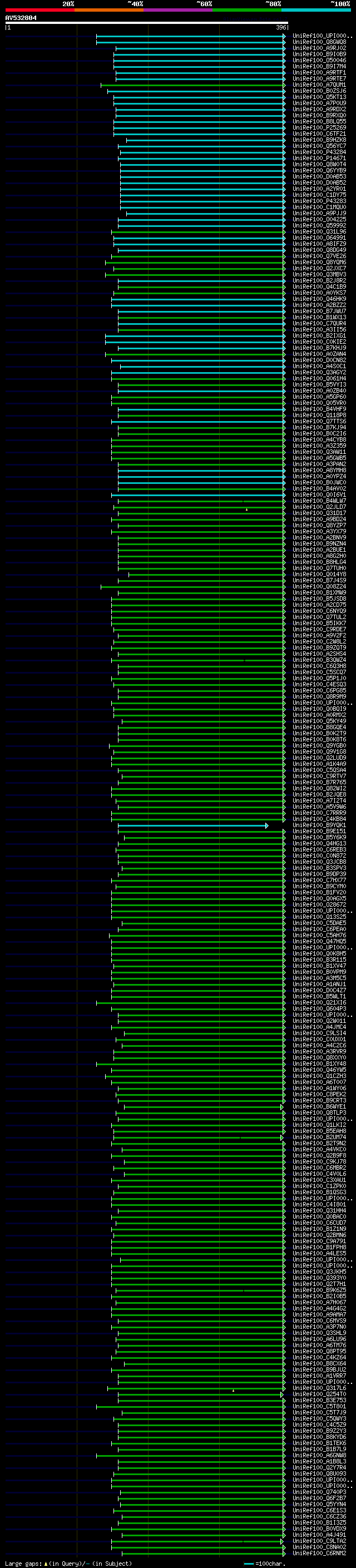Select the AV532804 query name label
This screenshot has height=1568, width=356.
pos(21,18)
